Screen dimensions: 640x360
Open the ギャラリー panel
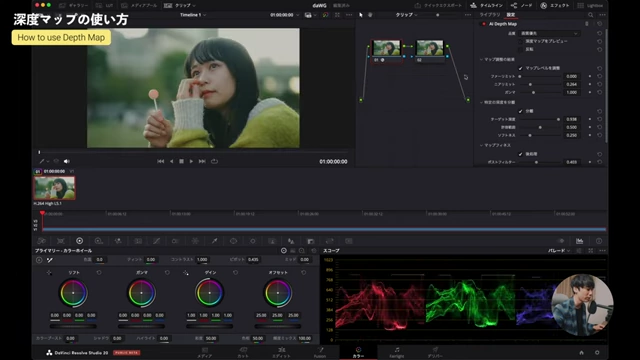[x=74, y=5]
